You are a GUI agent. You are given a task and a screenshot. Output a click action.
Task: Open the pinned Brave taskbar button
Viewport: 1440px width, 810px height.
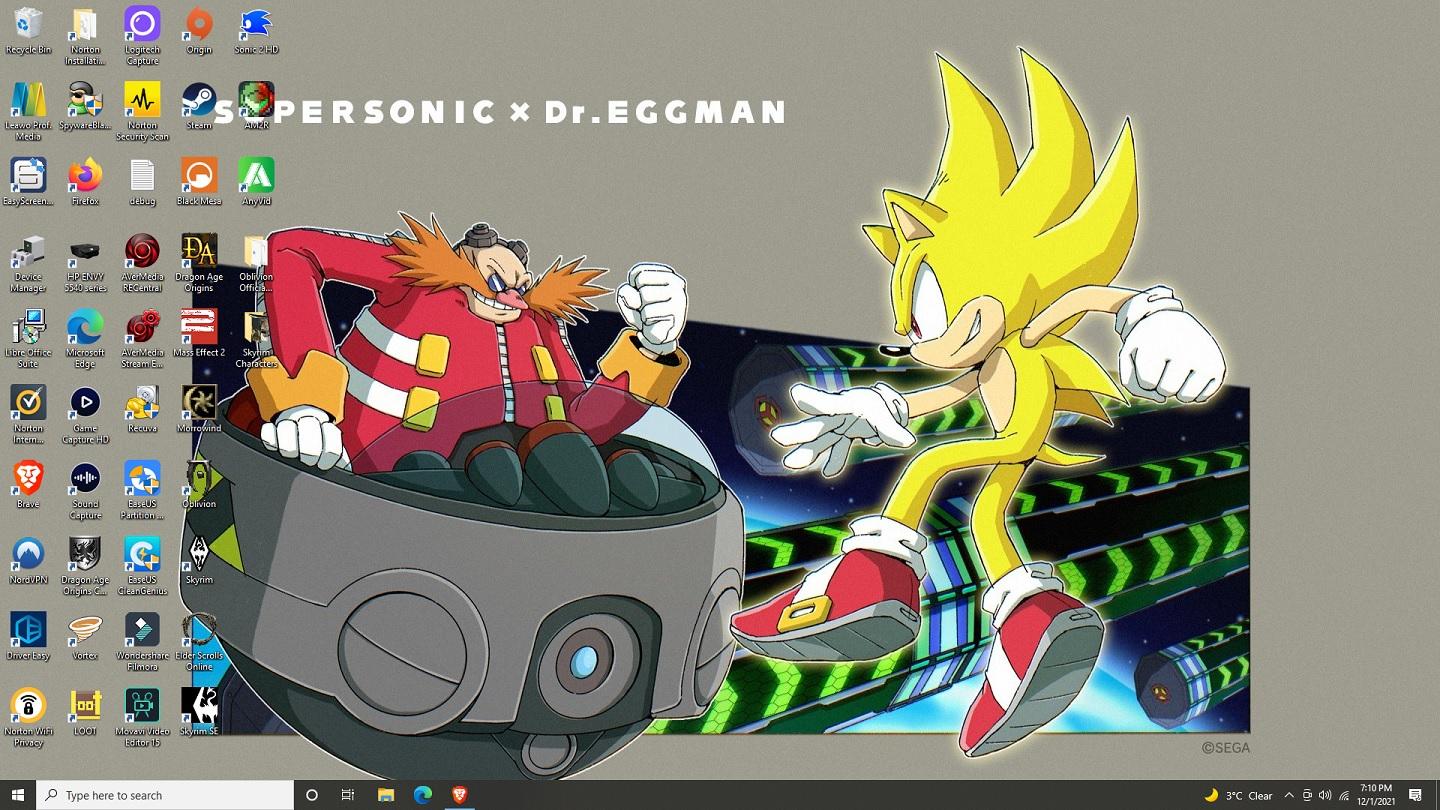coord(459,795)
